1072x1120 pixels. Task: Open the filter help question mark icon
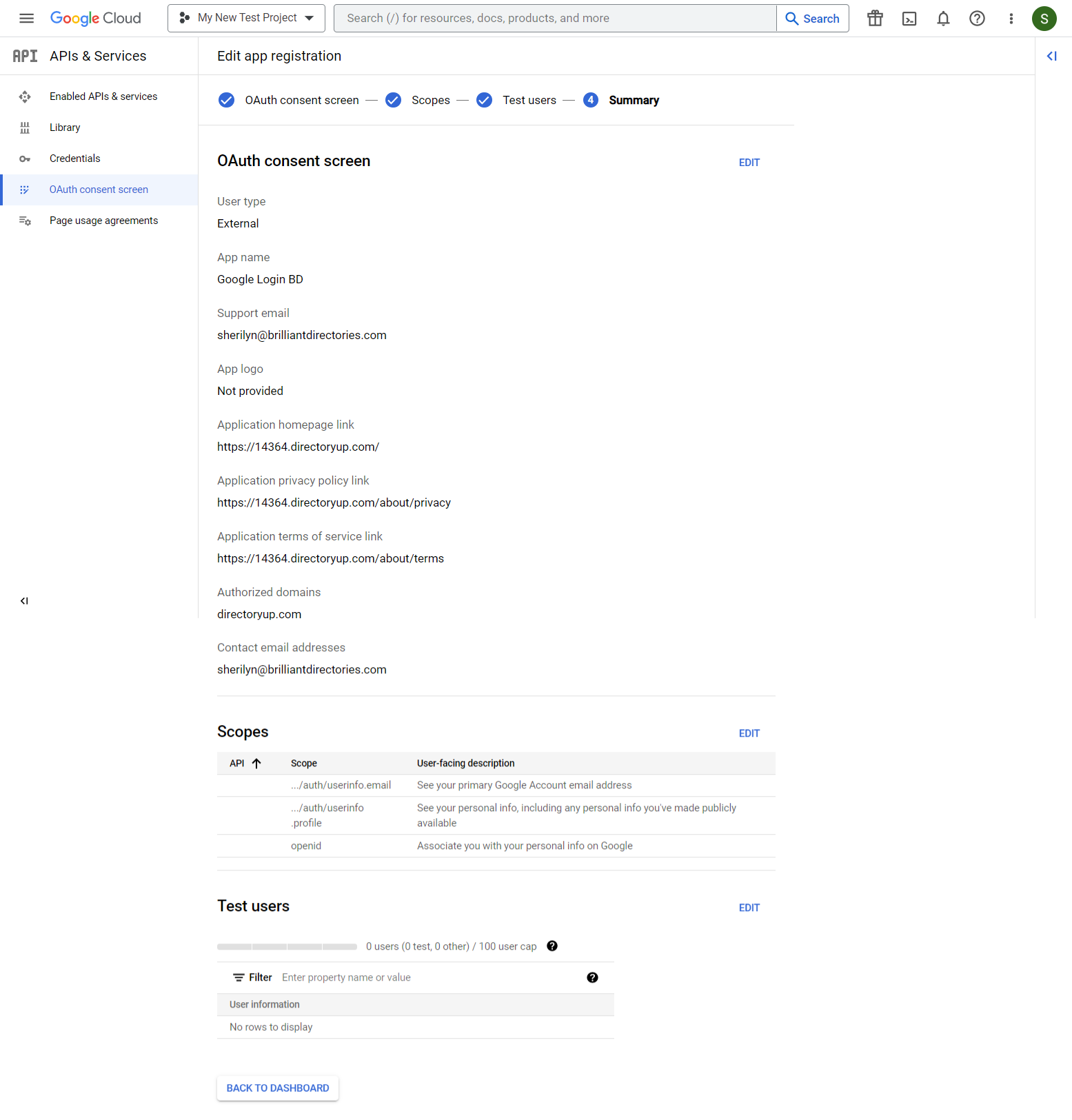[x=592, y=977]
